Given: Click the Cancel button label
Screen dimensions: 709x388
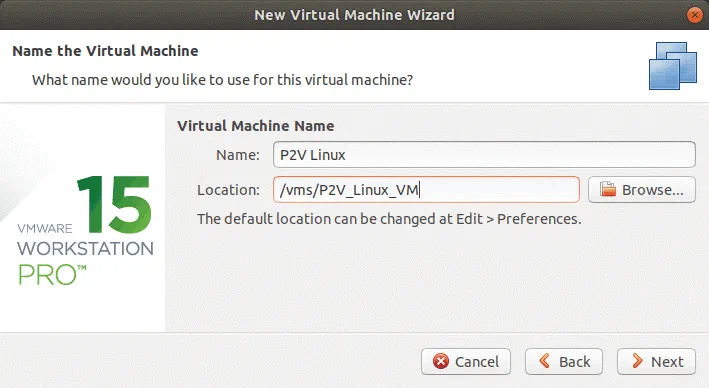Looking at the screenshot, I should pos(477,362).
